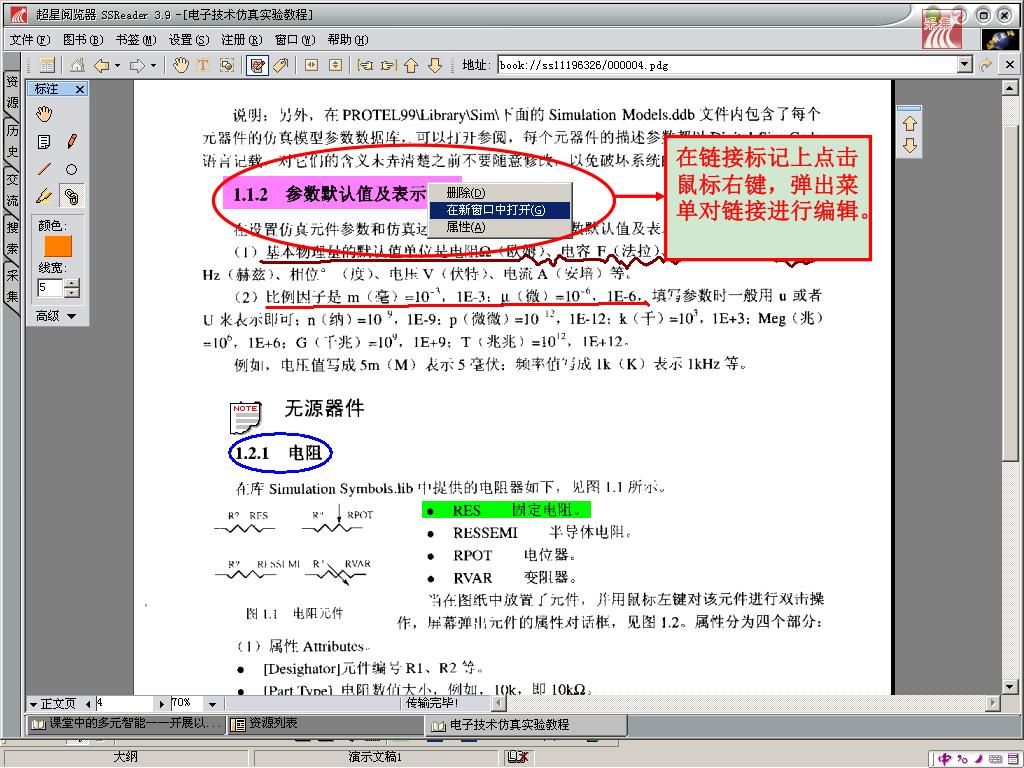Click floating page-up arrow beside page
Viewport: 1024px width, 768px height.
point(910,123)
